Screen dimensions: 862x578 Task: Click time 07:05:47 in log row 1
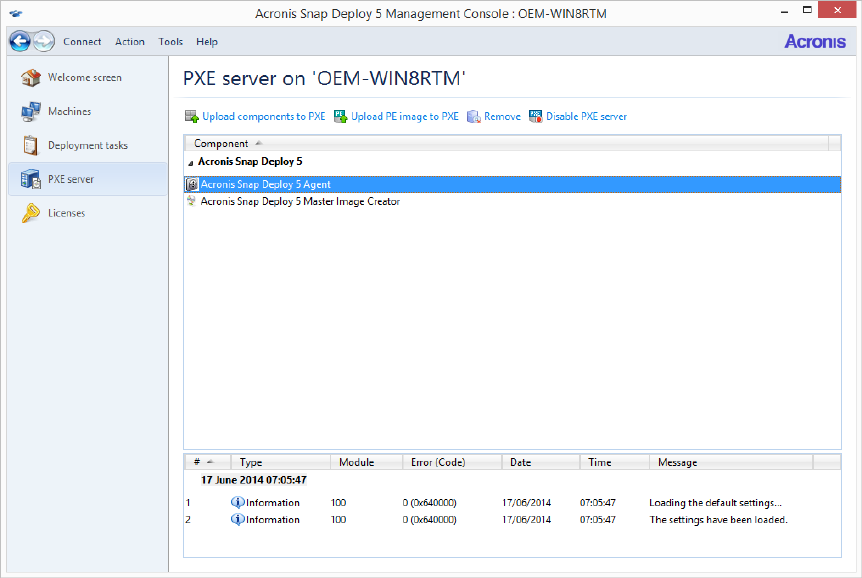[x=598, y=503]
